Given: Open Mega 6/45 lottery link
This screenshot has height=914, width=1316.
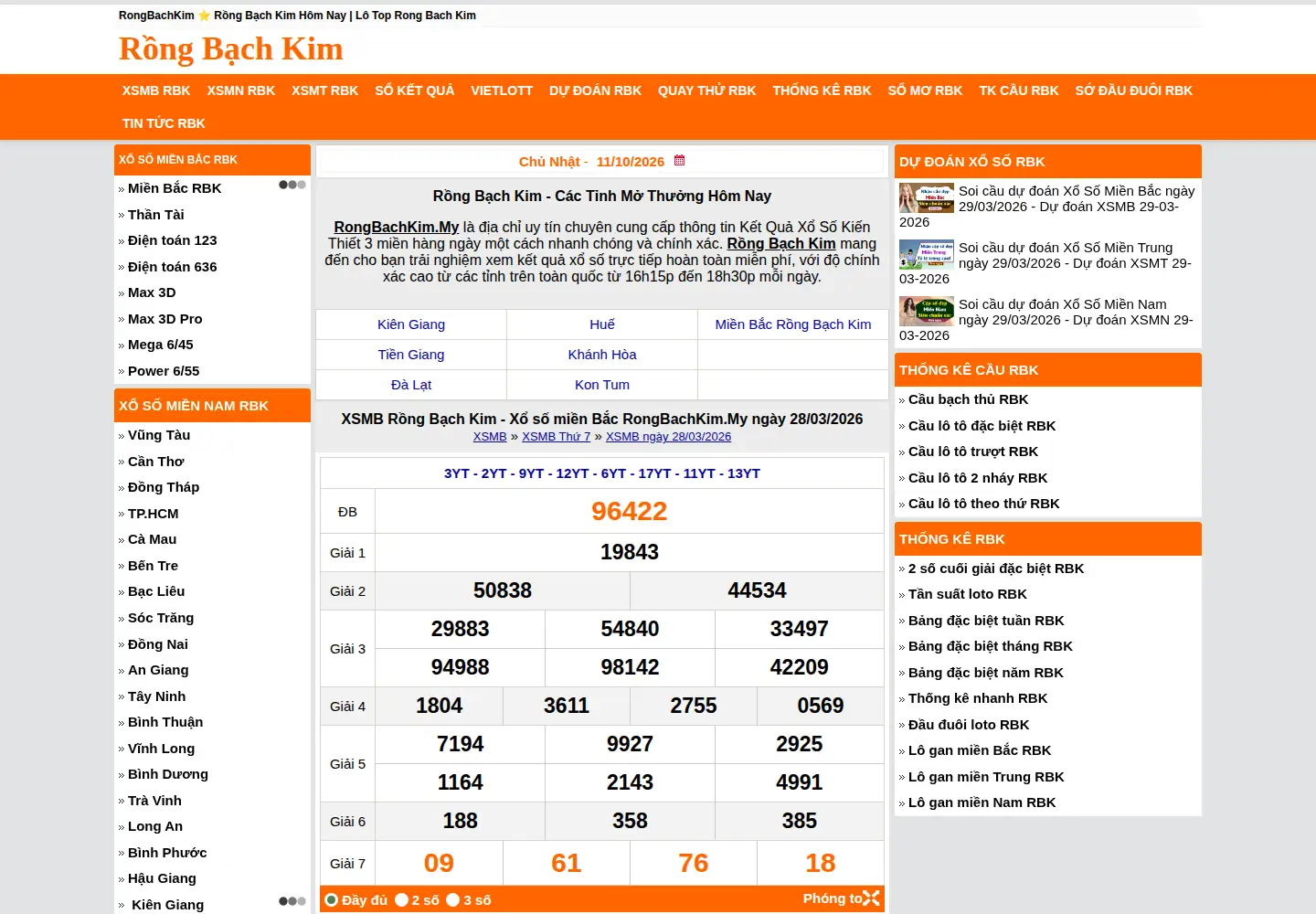Looking at the screenshot, I should (x=161, y=345).
